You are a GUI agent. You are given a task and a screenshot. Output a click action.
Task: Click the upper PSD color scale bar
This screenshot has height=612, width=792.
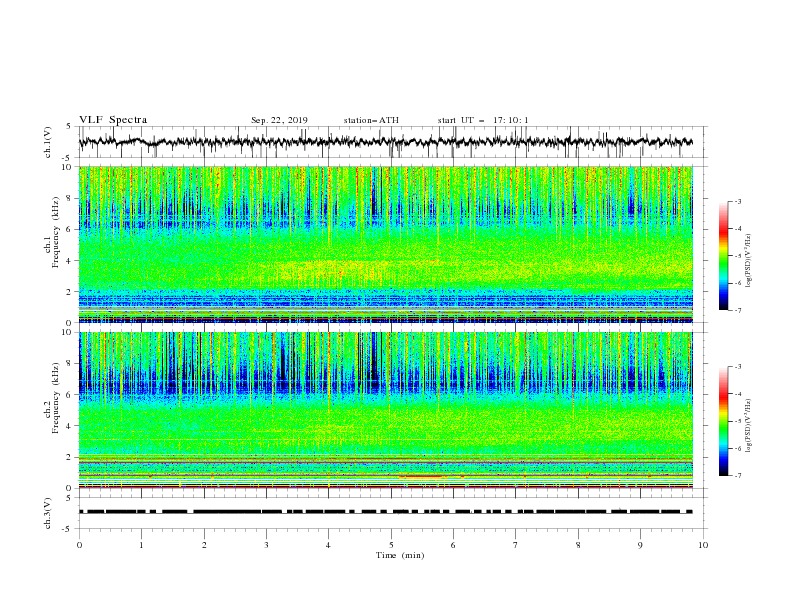(x=723, y=256)
